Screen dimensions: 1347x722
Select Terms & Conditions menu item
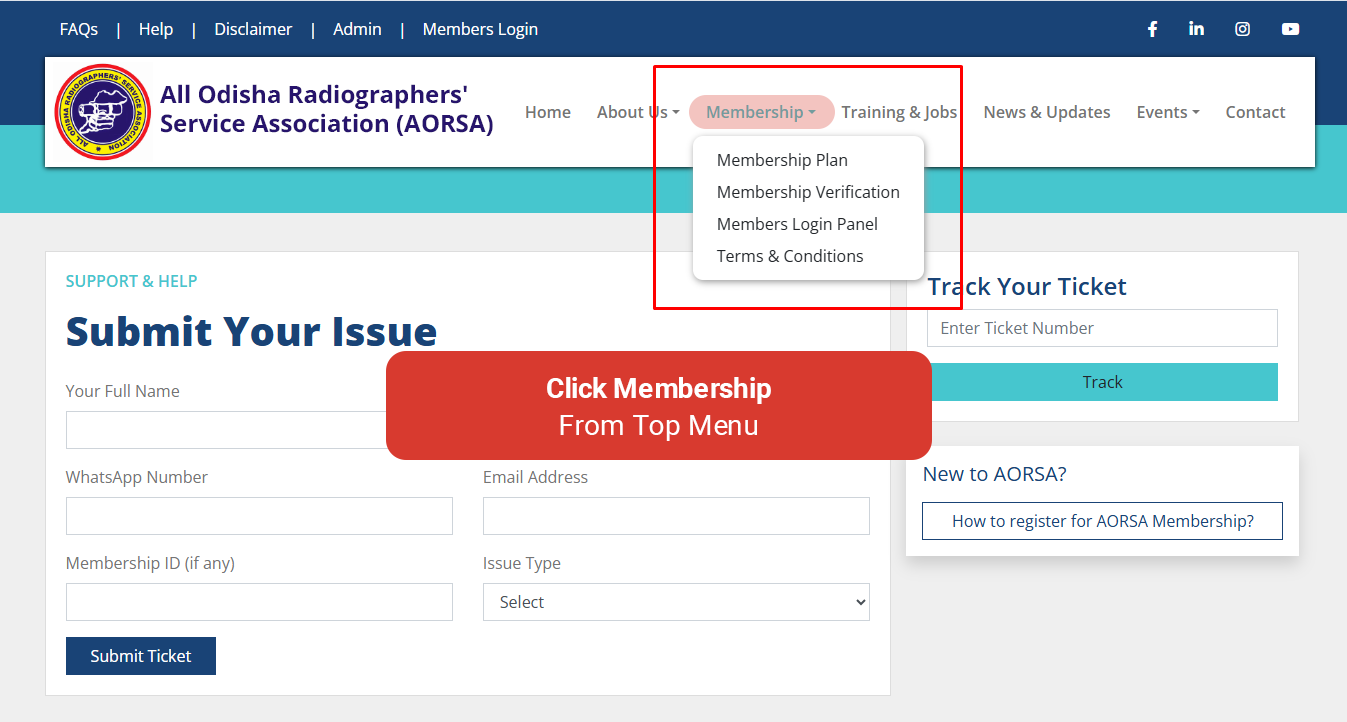[x=790, y=256]
